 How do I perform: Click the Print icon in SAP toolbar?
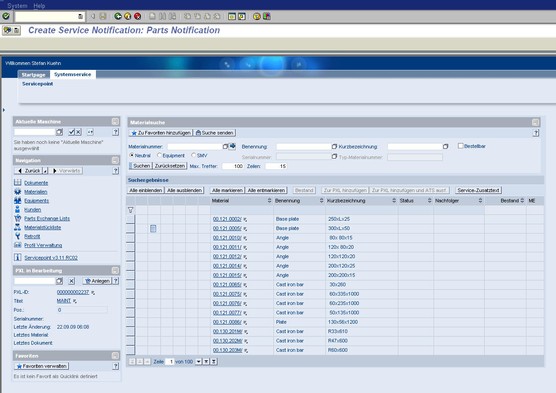coord(152,16)
